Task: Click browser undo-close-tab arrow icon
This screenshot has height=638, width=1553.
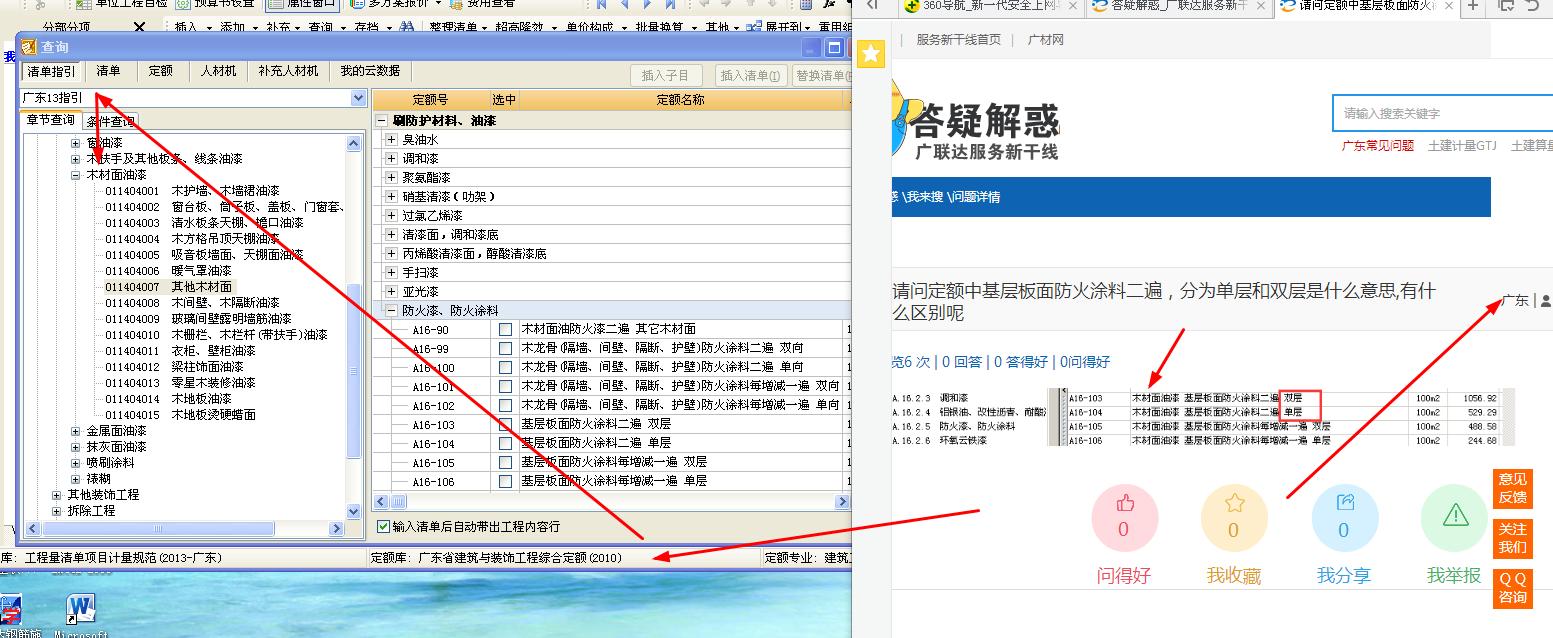Action: [1533, 6]
